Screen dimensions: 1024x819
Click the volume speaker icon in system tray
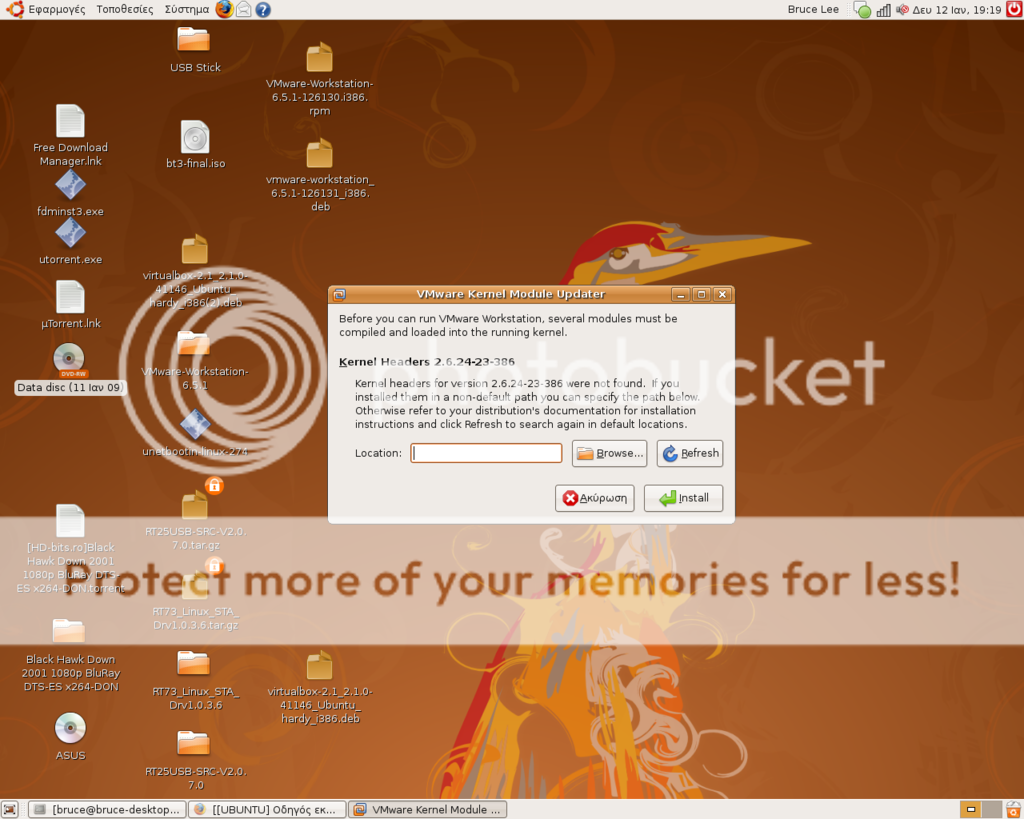902,9
